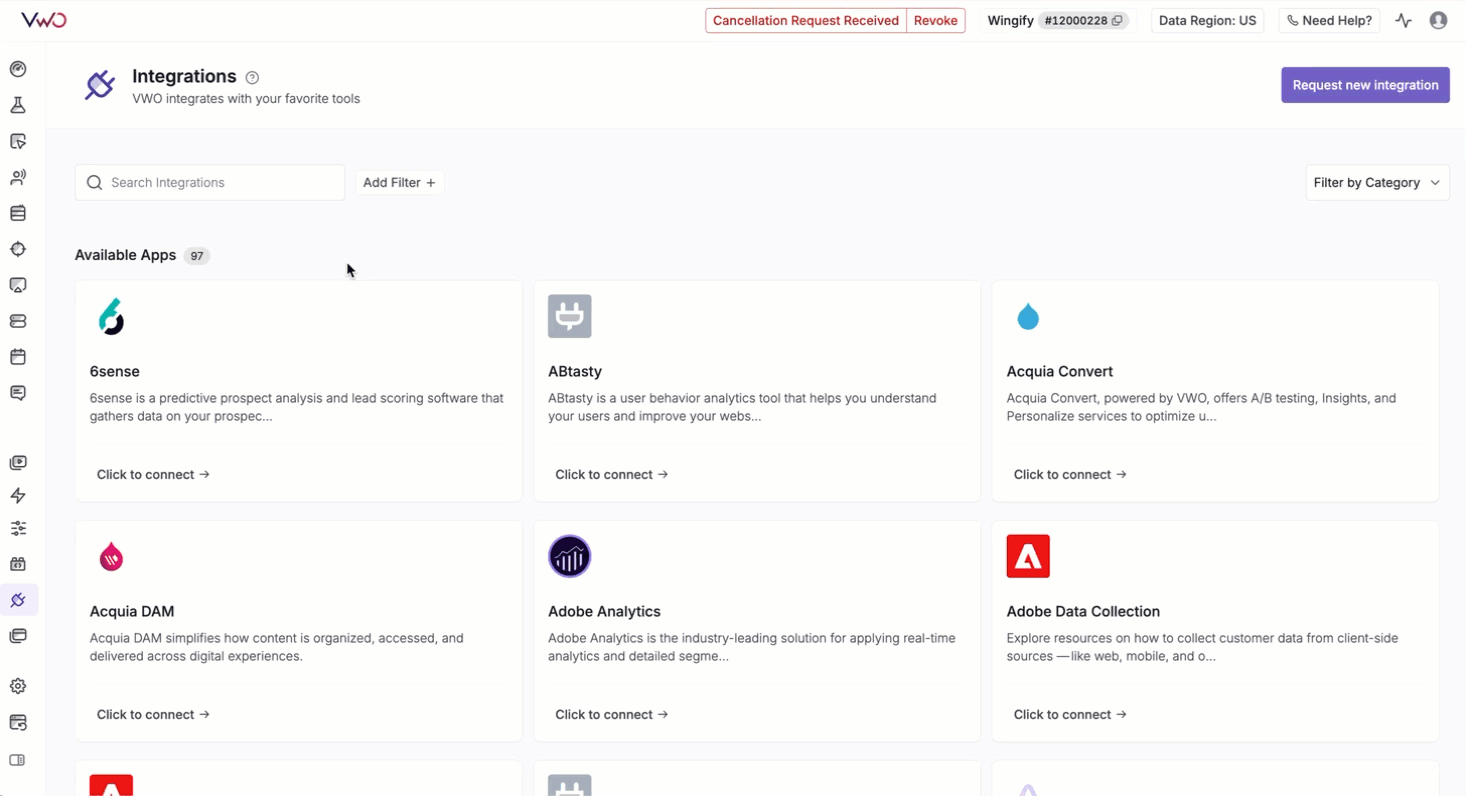
Task: Click the ABtasty card title
Action: point(575,371)
